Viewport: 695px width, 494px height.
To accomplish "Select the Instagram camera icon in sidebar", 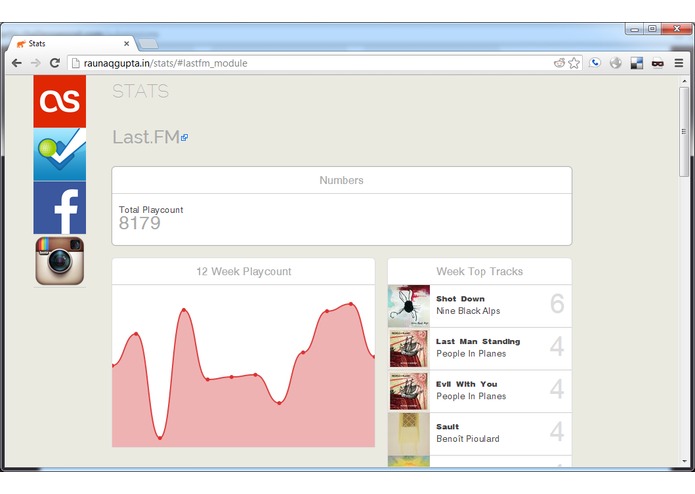I will click(x=59, y=261).
